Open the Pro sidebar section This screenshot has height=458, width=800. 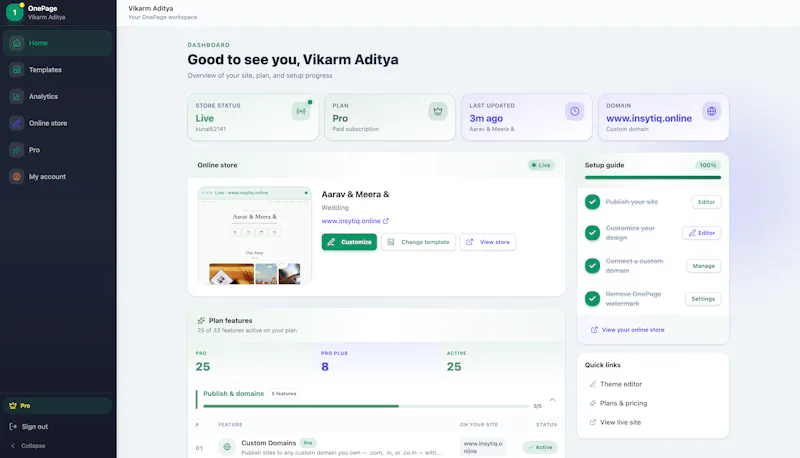point(57,150)
